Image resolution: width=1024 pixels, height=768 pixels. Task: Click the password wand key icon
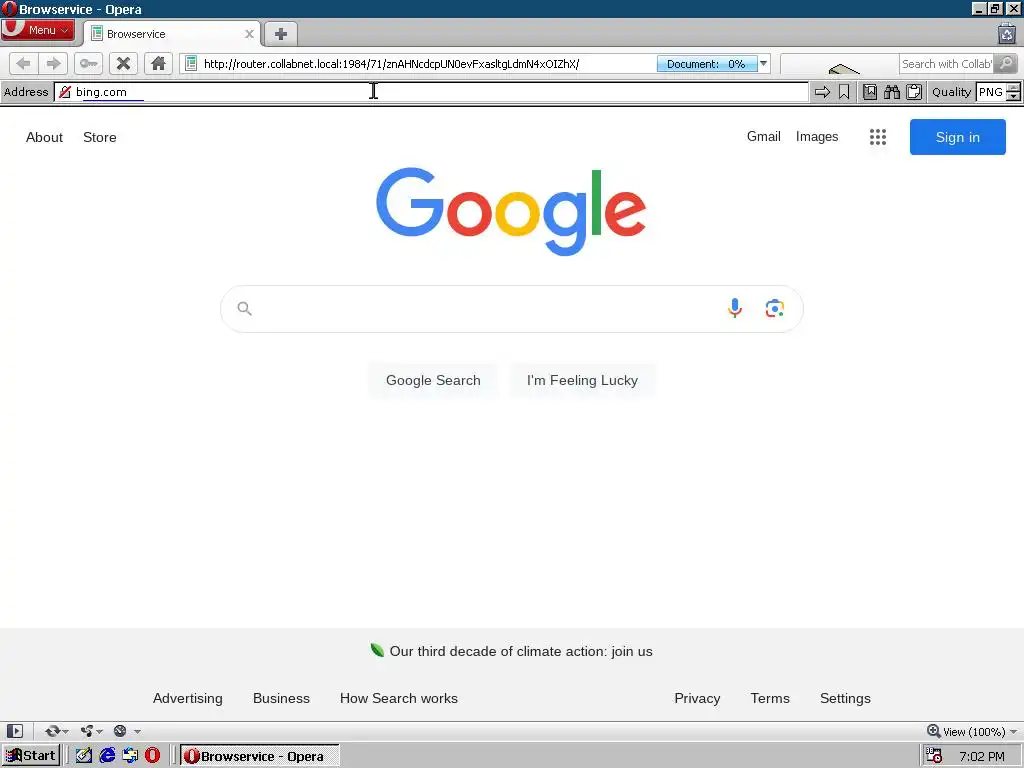(x=88, y=63)
